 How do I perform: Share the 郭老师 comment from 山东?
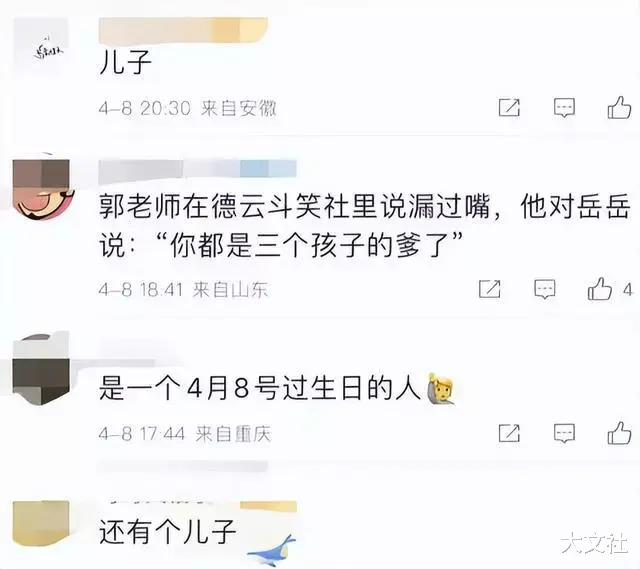pyautogui.click(x=490, y=289)
